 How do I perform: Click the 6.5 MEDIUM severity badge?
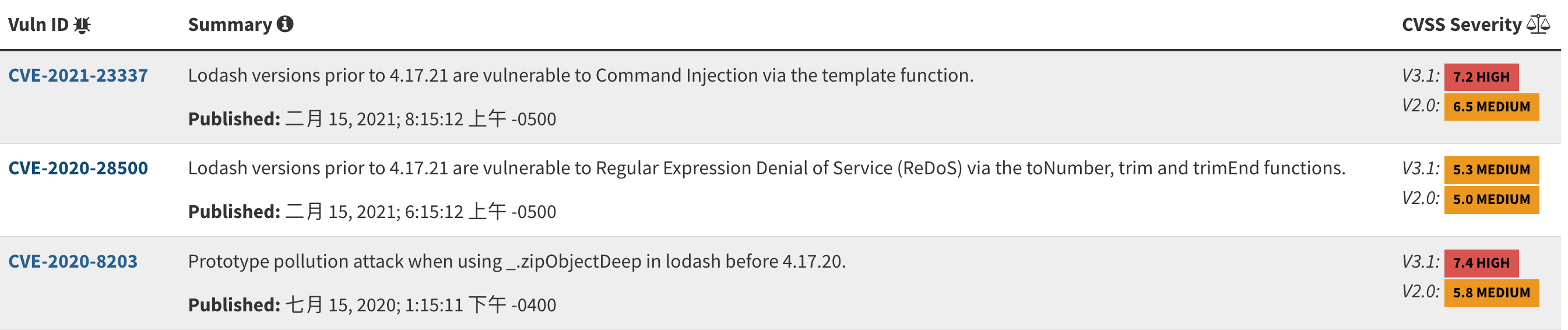click(1491, 107)
